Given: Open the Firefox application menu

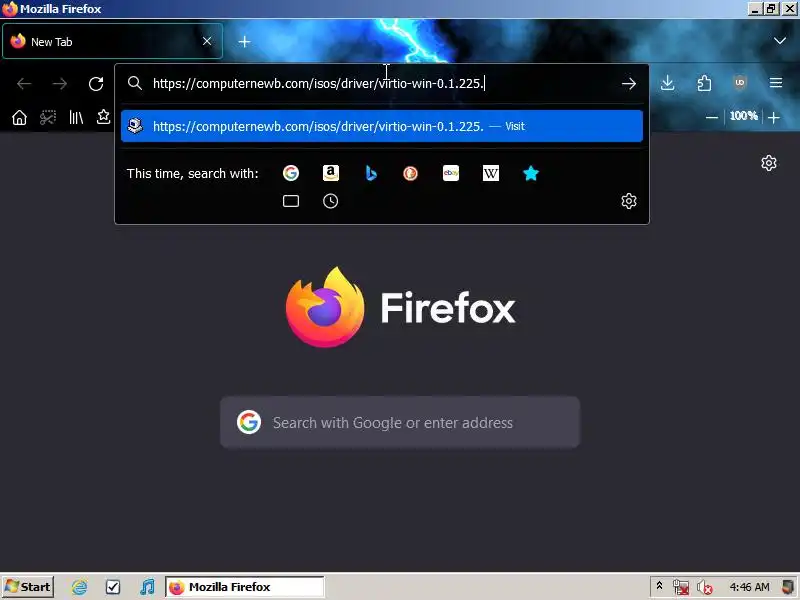Looking at the screenshot, I should click(776, 83).
